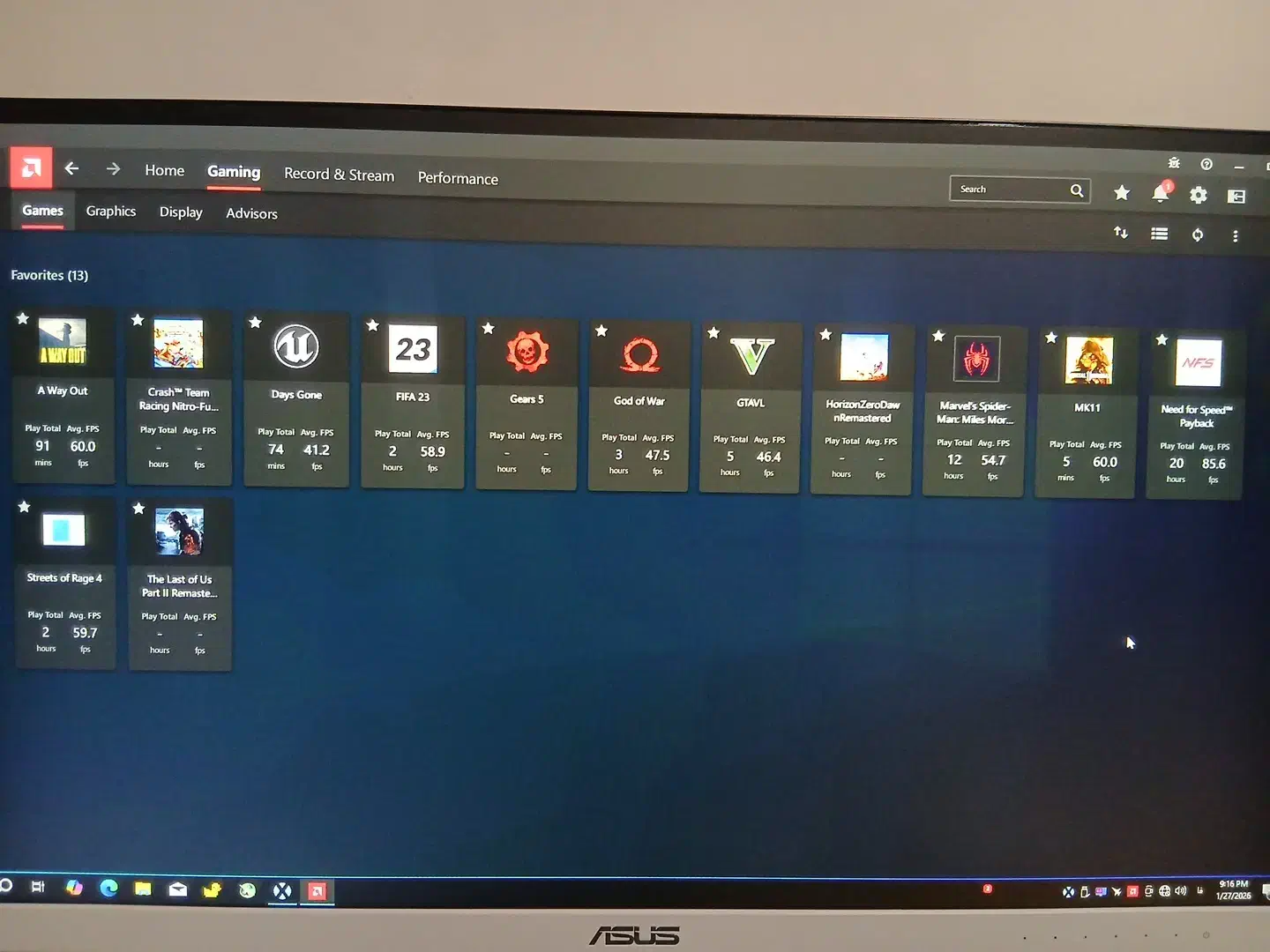Open the taskbar clock showing 9:16 PM
This screenshot has width=1270, height=952.
[x=1233, y=889]
